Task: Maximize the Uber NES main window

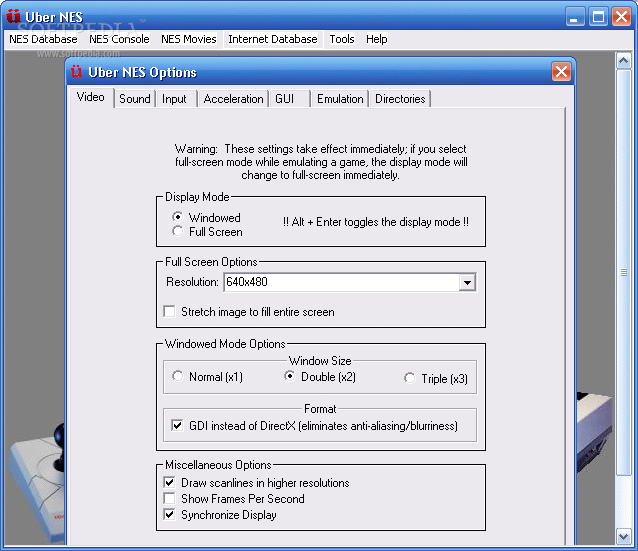Action: point(598,17)
